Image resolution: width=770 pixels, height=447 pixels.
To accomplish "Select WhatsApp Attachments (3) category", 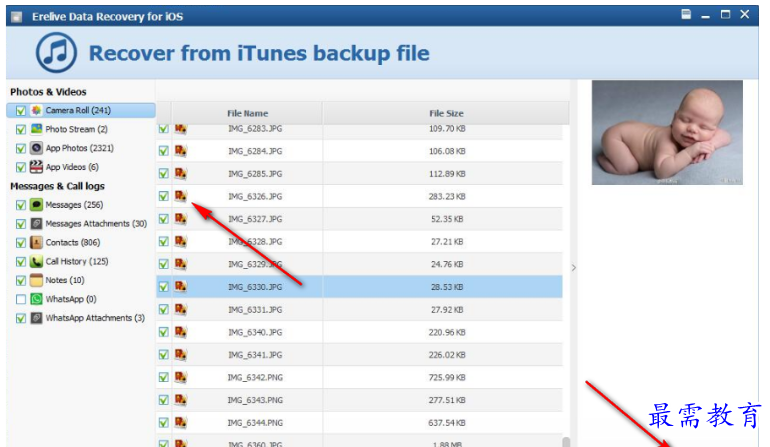I will [95, 318].
